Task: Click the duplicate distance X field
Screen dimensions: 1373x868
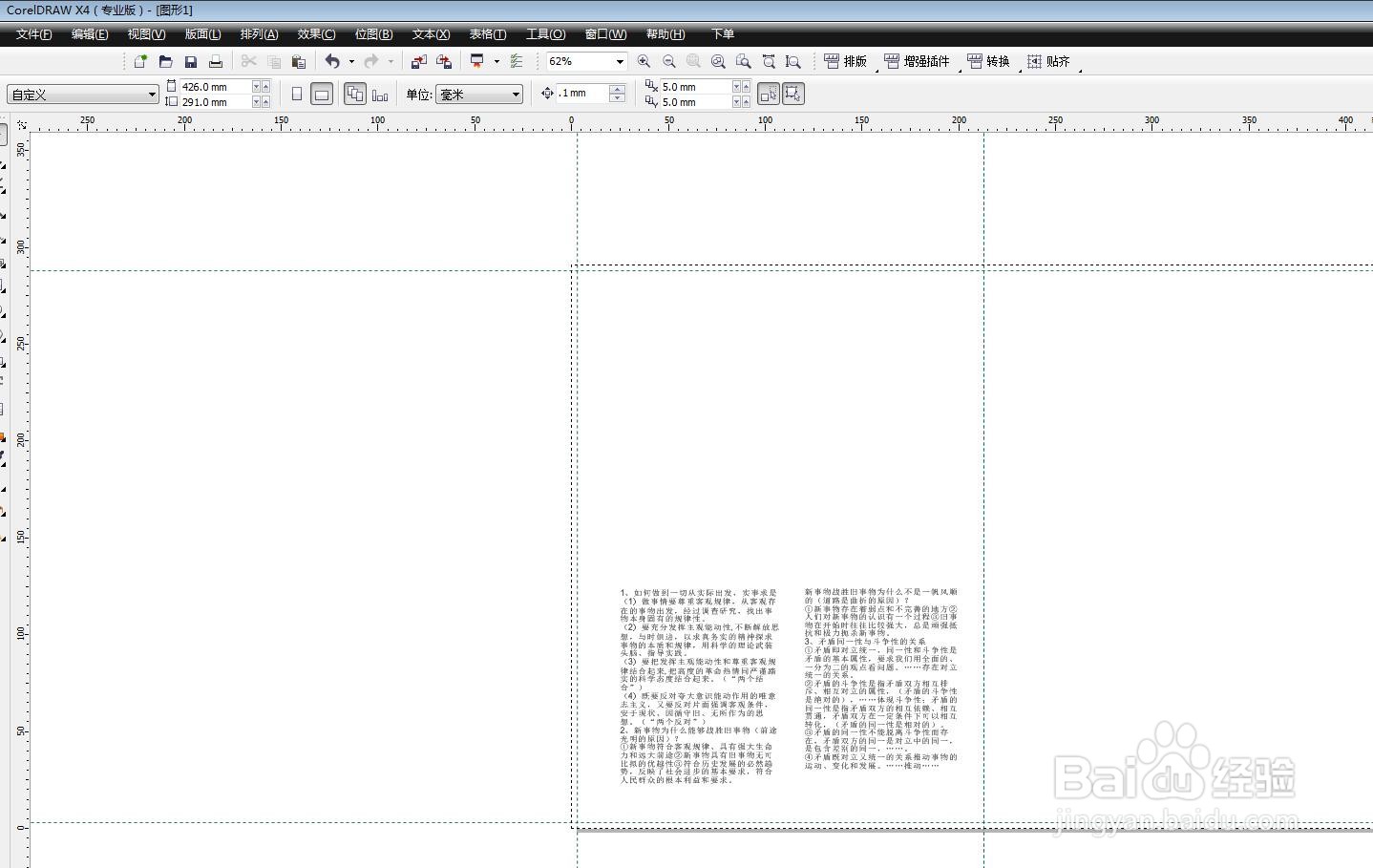Action: [695, 86]
